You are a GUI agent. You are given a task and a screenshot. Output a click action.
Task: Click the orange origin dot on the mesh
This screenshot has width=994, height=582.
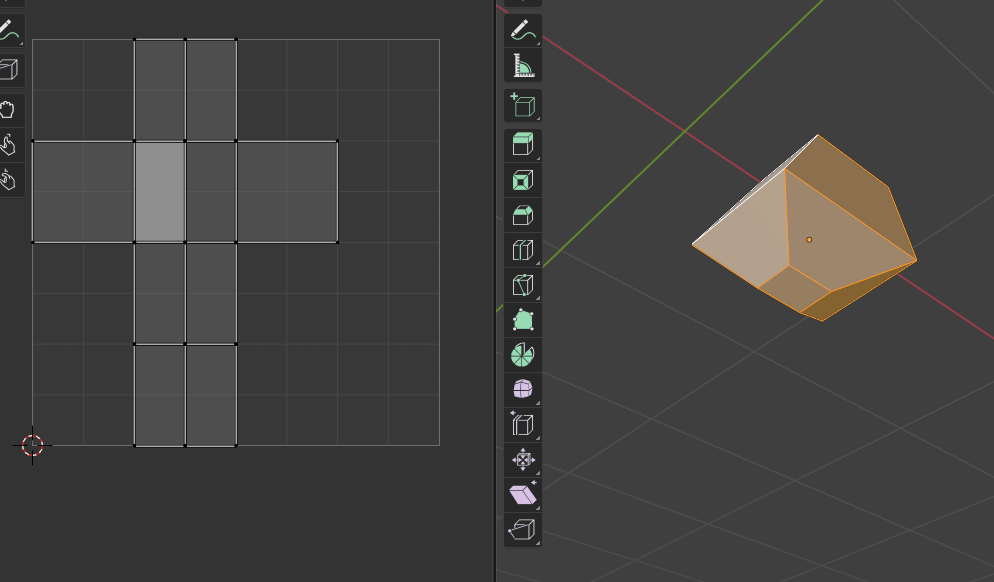(809, 240)
